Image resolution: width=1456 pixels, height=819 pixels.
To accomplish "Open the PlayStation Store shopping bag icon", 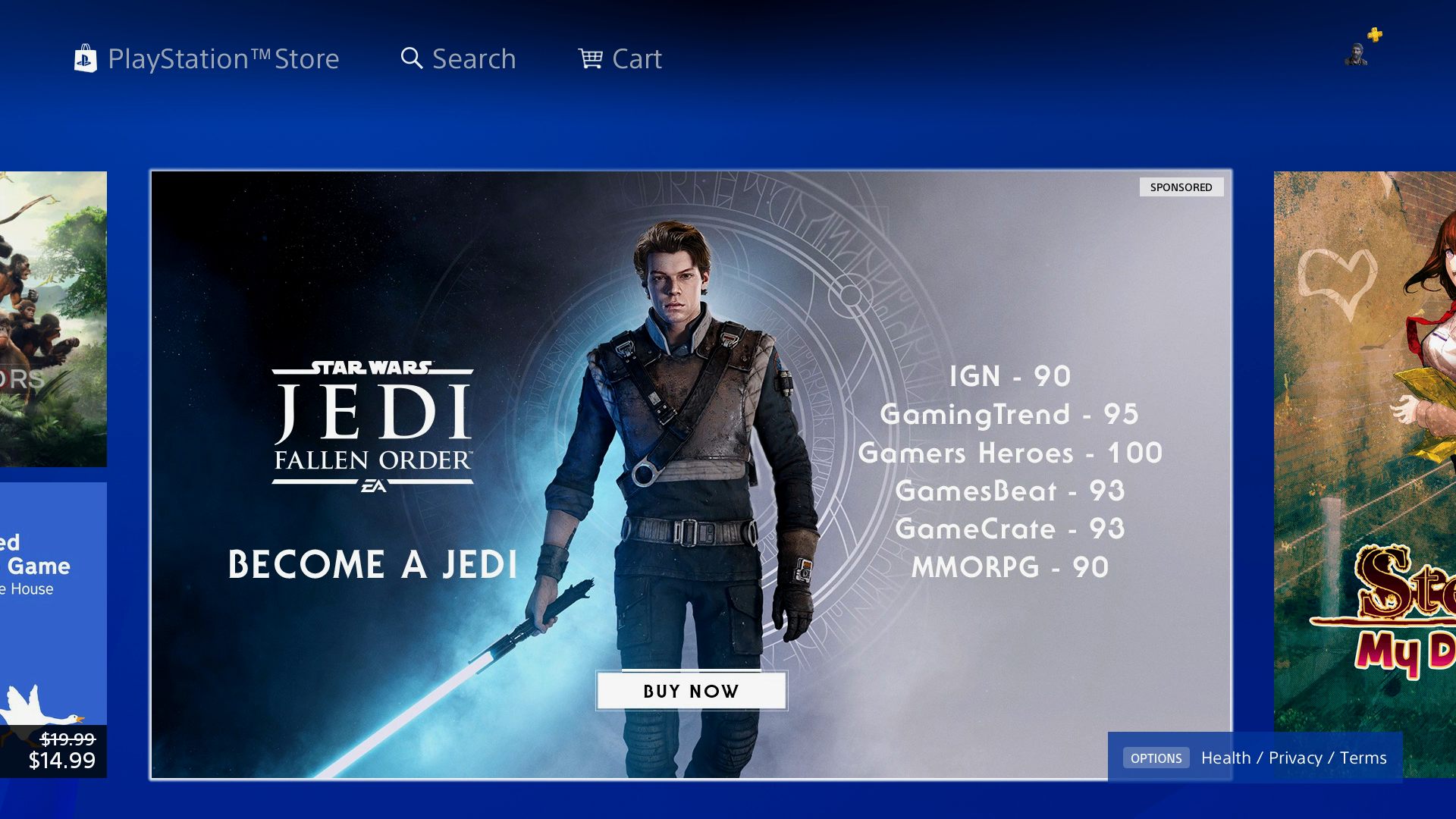I will tap(86, 58).
